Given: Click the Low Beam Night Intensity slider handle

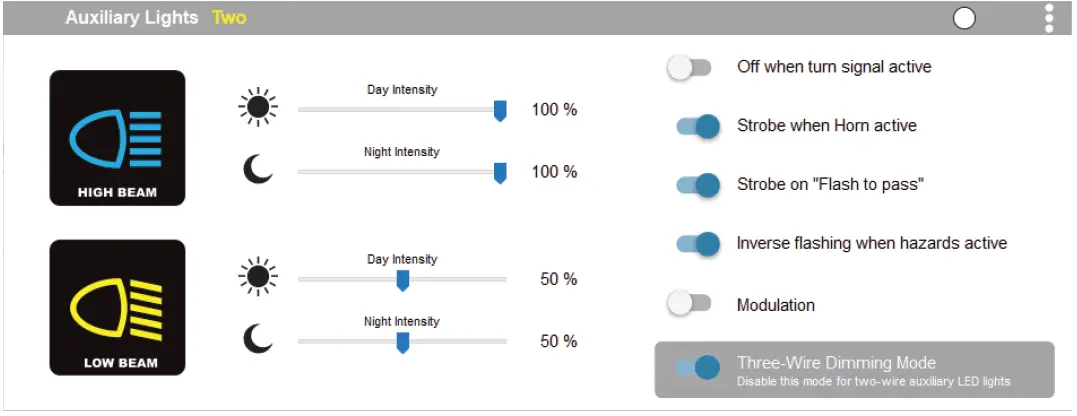Looking at the screenshot, I should pos(403,343).
